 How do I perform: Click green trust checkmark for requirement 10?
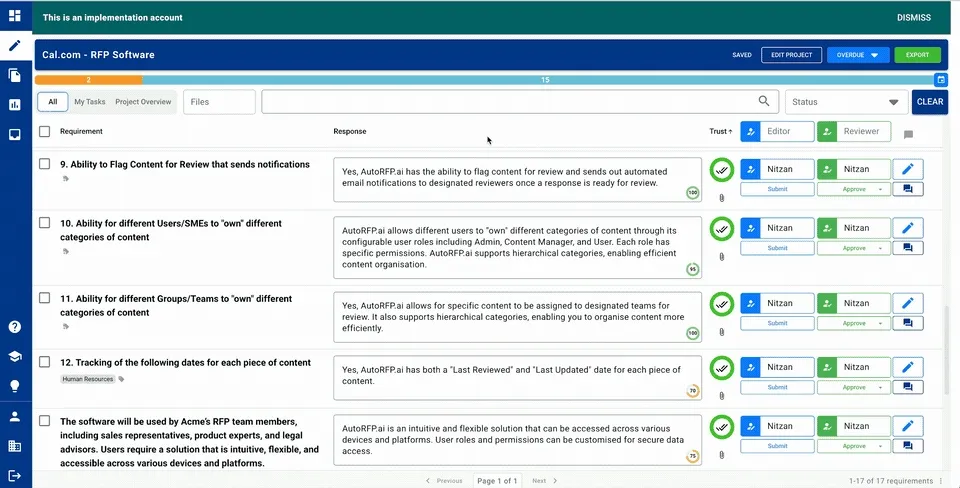(x=722, y=229)
